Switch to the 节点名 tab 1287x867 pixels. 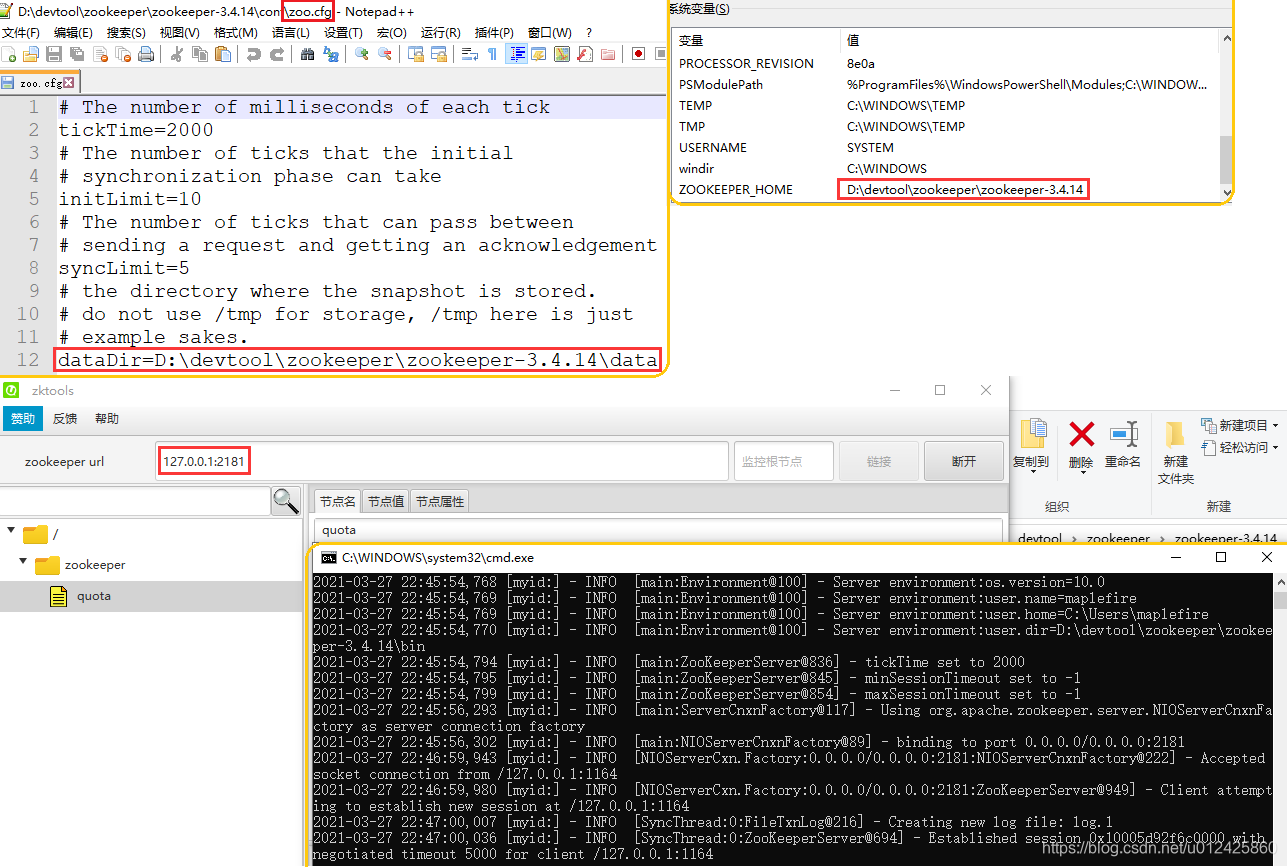[x=337, y=501]
